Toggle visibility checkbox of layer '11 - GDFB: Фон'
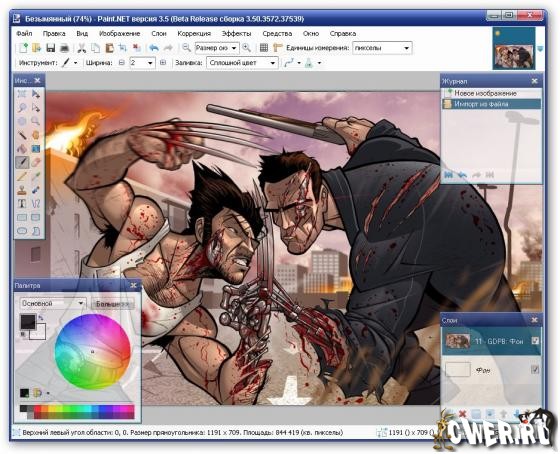This screenshot has height=454, width=560. pyautogui.click(x=535, y=341)
